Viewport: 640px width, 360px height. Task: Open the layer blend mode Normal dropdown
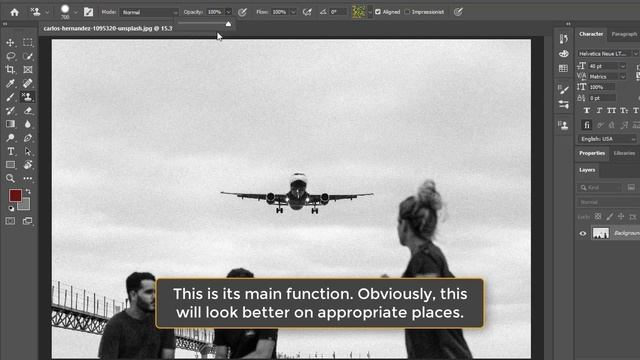coord(608,202)
